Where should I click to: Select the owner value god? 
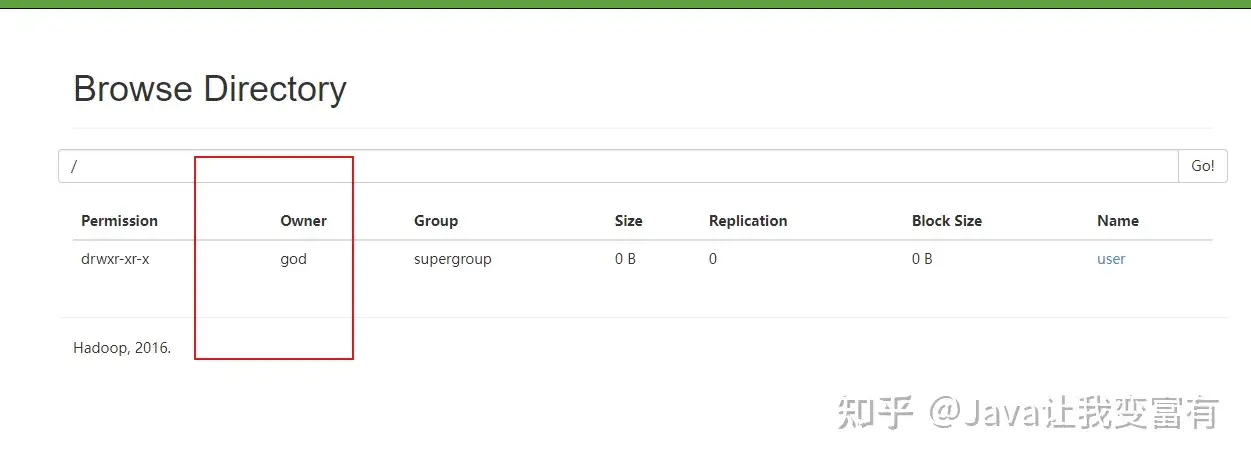(x=293, y=259)
